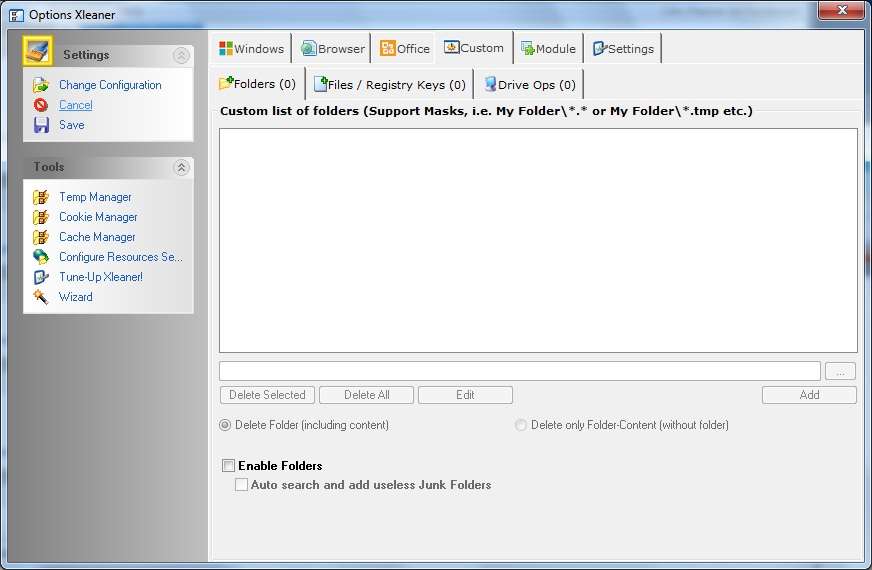Click the browse (...) button

pos(840,371)
